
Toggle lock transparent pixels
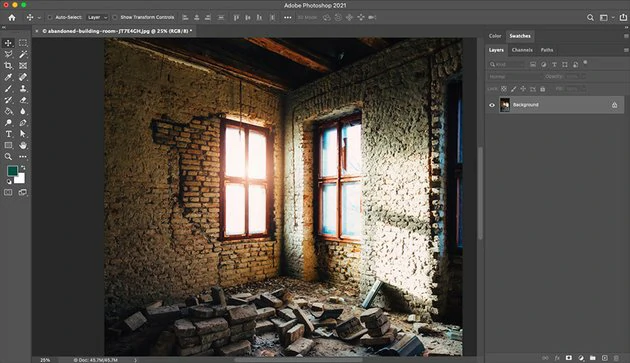click(504, 89)
